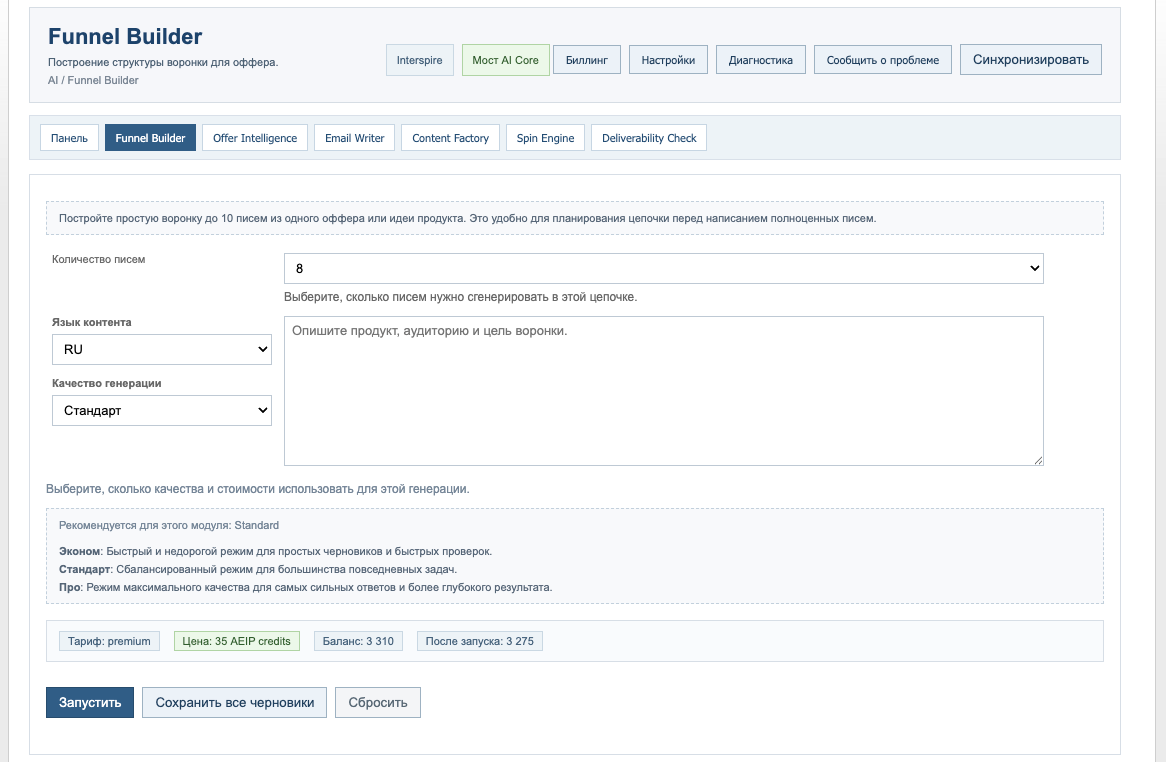This screenshot has width=1166, height=762.
Task: Open the Количество писем dropdown
Action: point(663,268)
